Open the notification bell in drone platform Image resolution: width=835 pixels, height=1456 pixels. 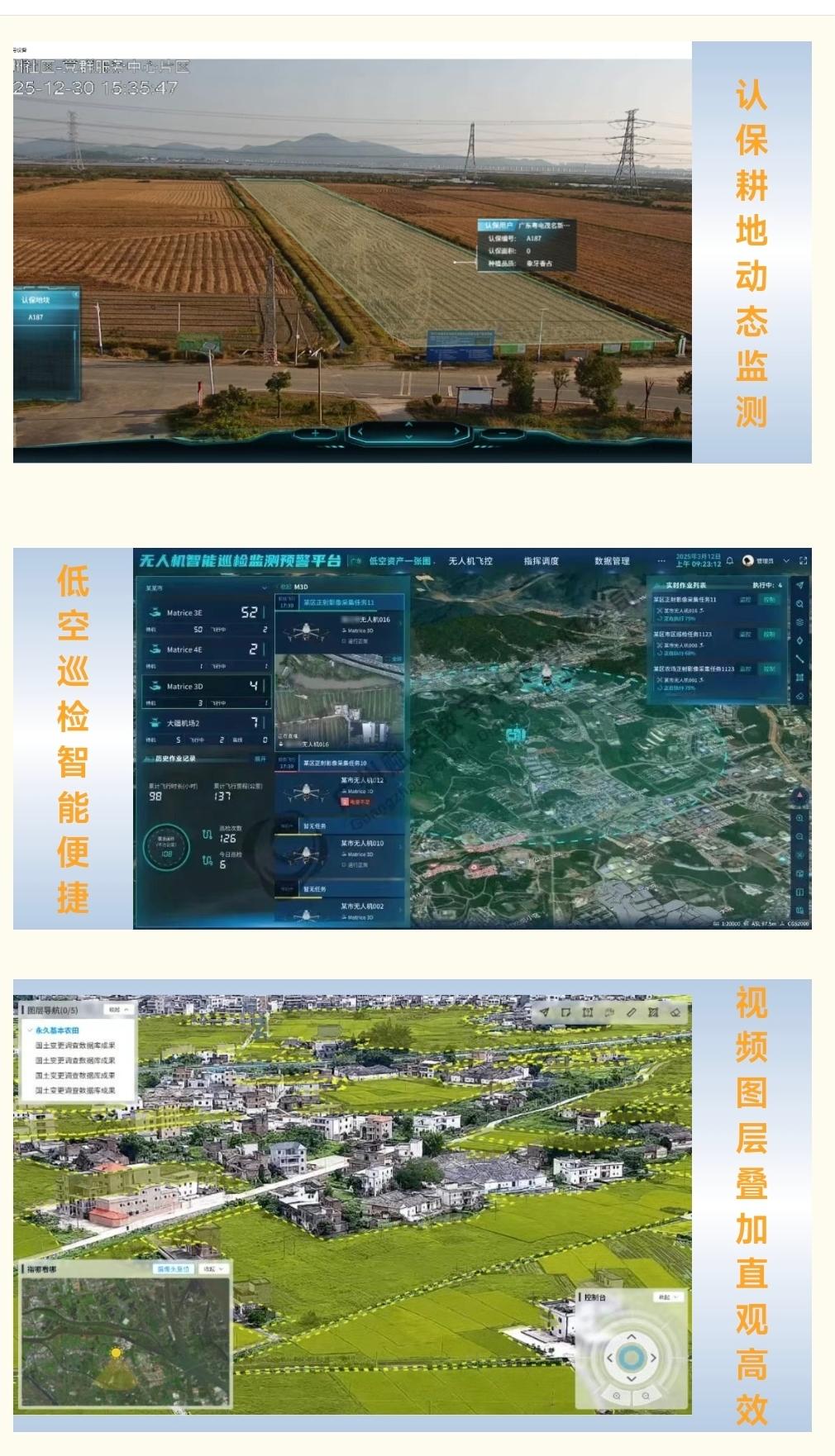(730, 560)
